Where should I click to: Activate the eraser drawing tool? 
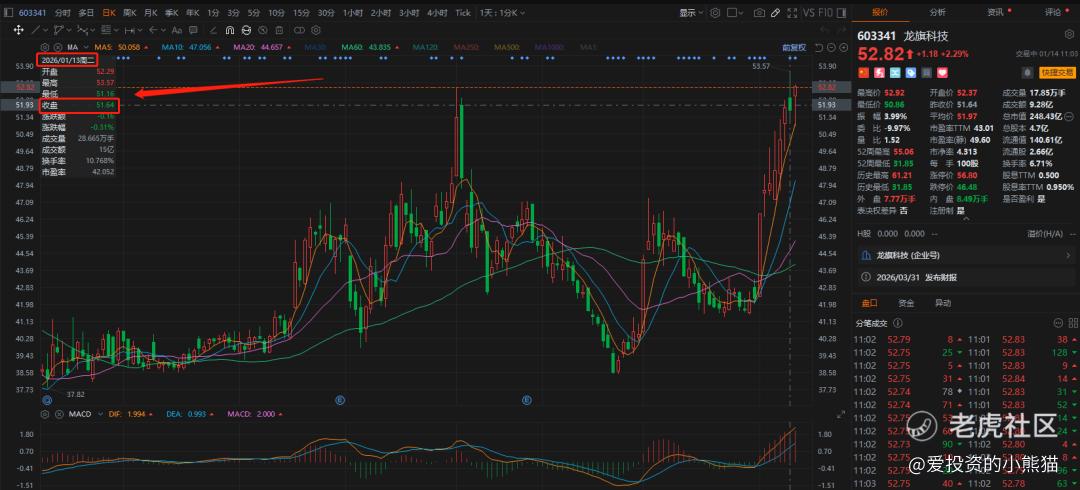(213, 30)
